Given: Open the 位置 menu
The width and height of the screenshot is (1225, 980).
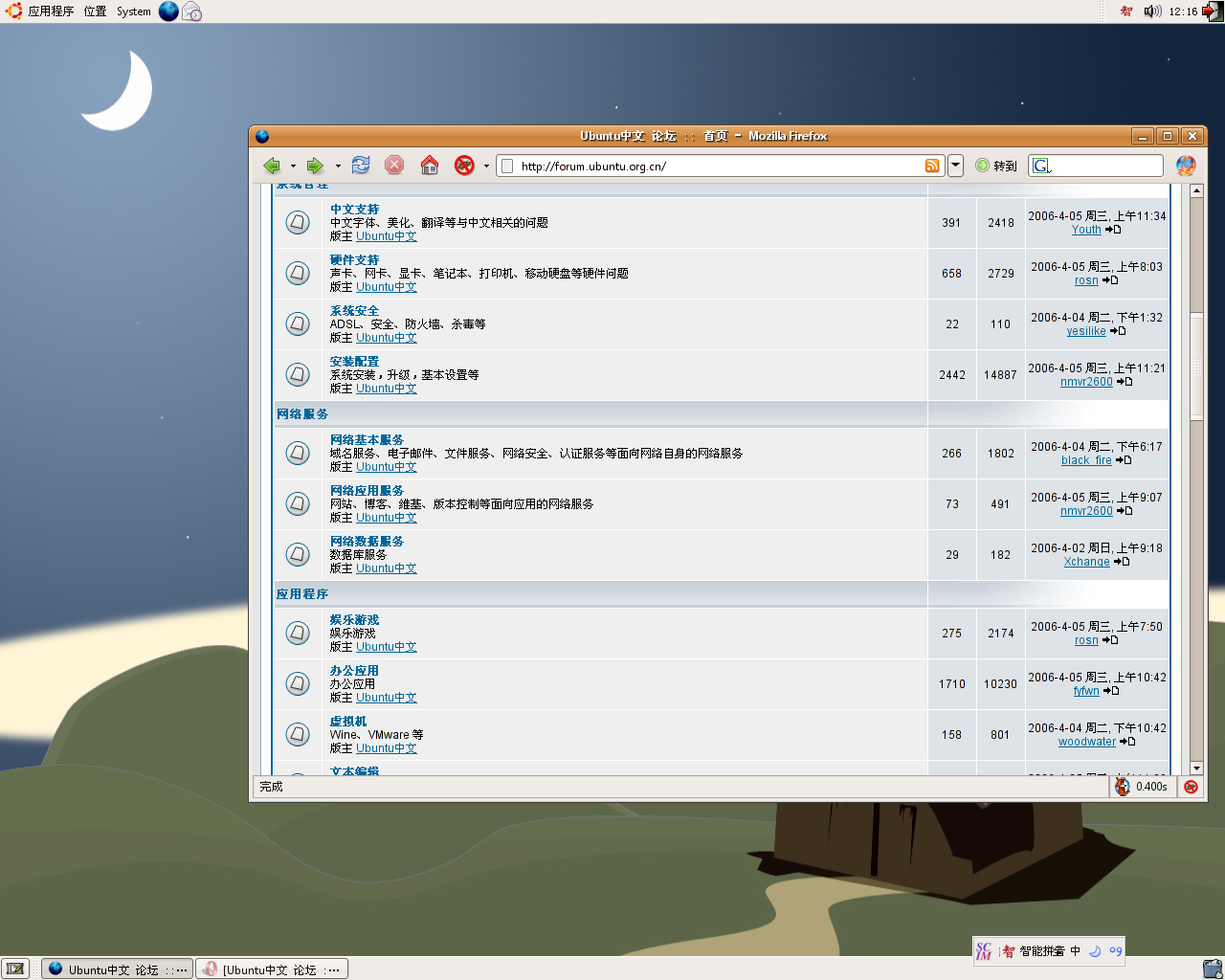Looking at the screenshot, I should [x=95, y=11].
